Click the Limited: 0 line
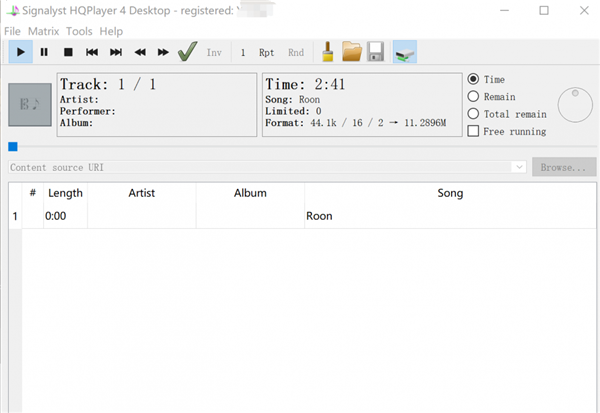Viewport: 600px width, 413px height. (293, 111)
